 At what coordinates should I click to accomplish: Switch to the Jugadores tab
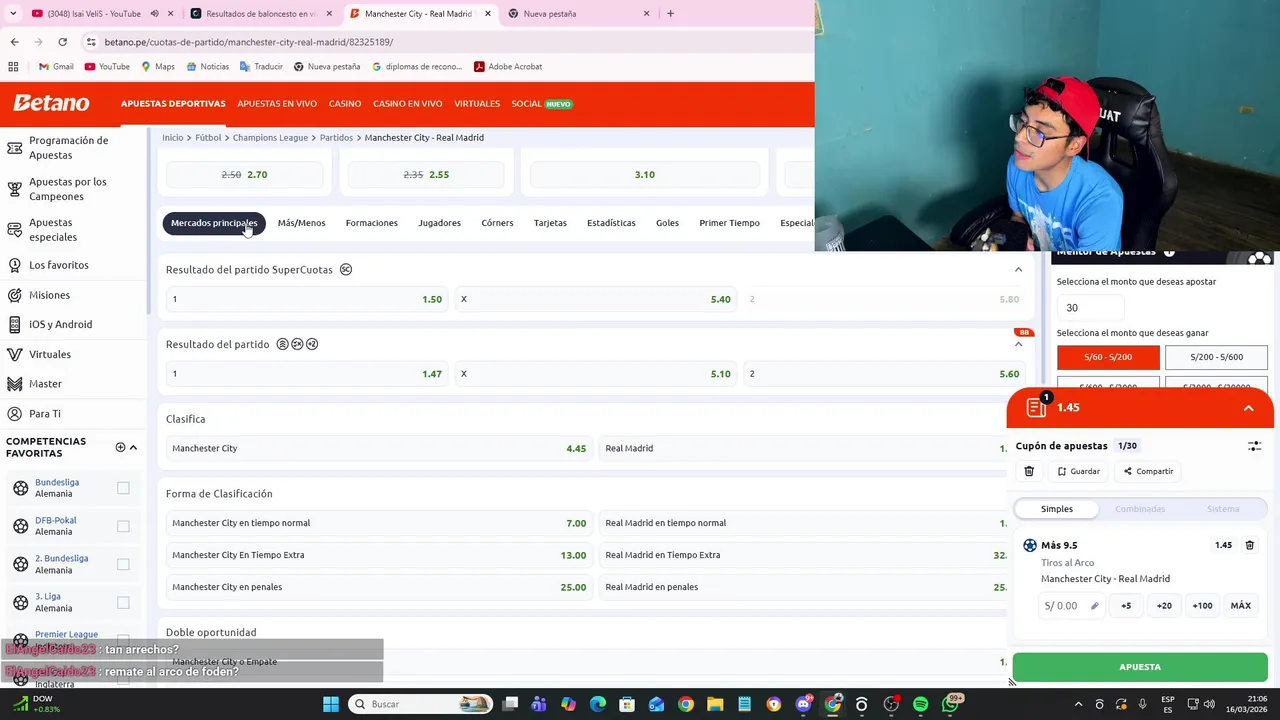click(x=439, y=223)
